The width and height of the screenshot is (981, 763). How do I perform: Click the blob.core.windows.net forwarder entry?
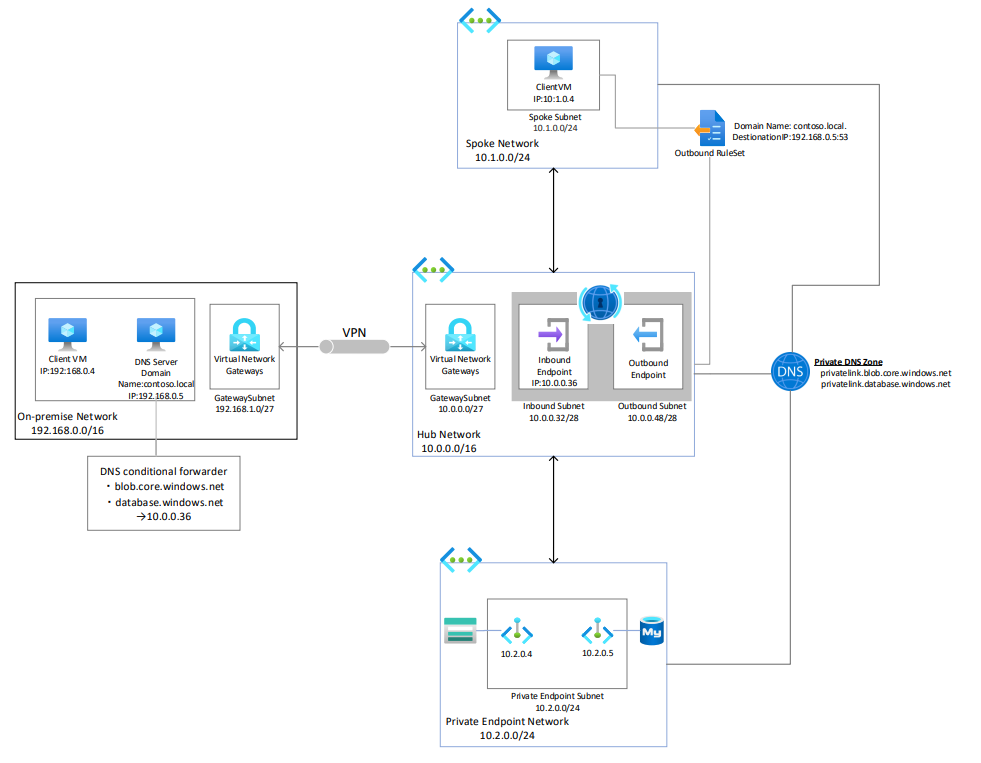(x=168, y=487)
